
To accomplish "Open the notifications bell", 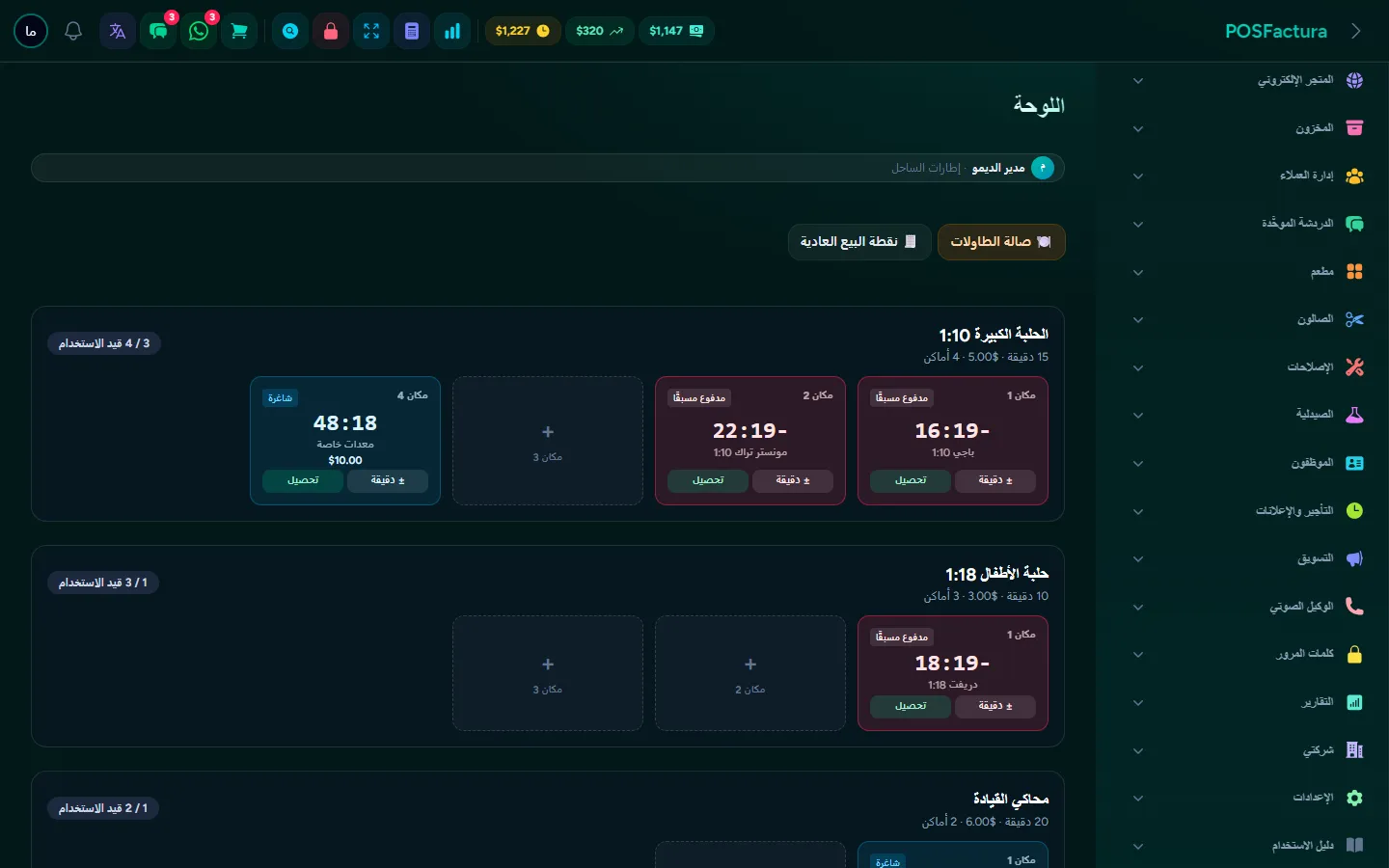I will coord(73,31).
